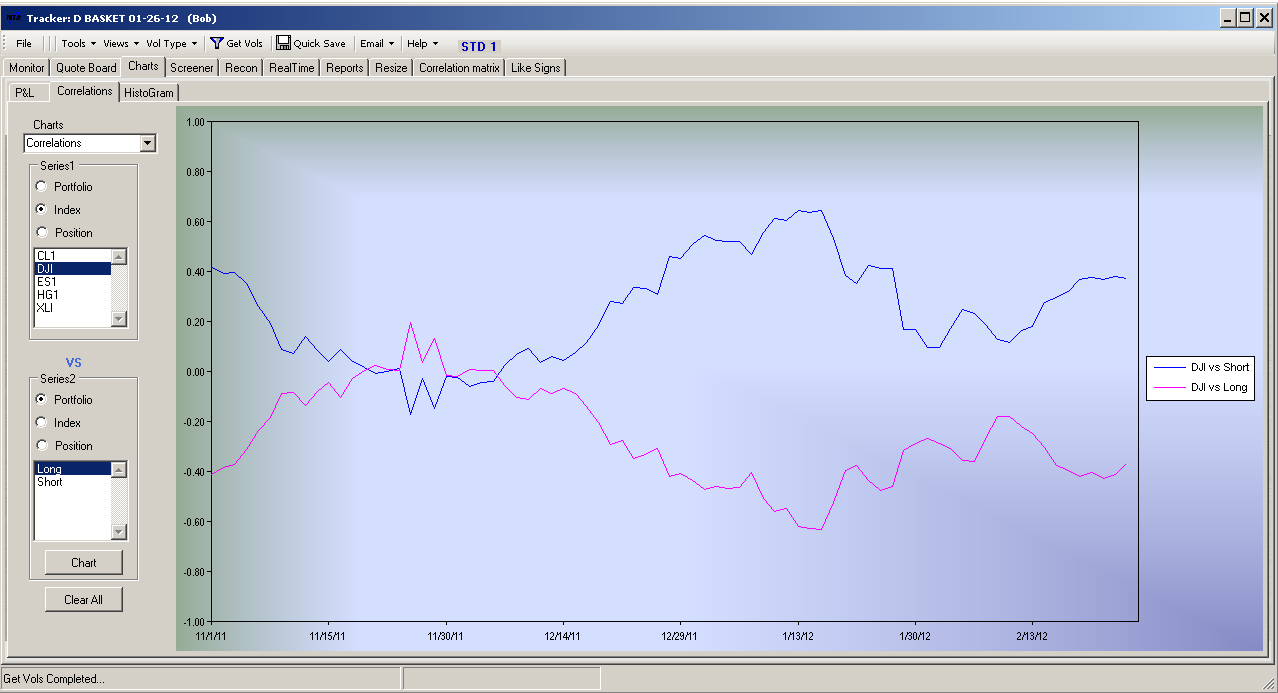Close the Tracker window
The image size is (1278, 693).
coord(1264,18)
